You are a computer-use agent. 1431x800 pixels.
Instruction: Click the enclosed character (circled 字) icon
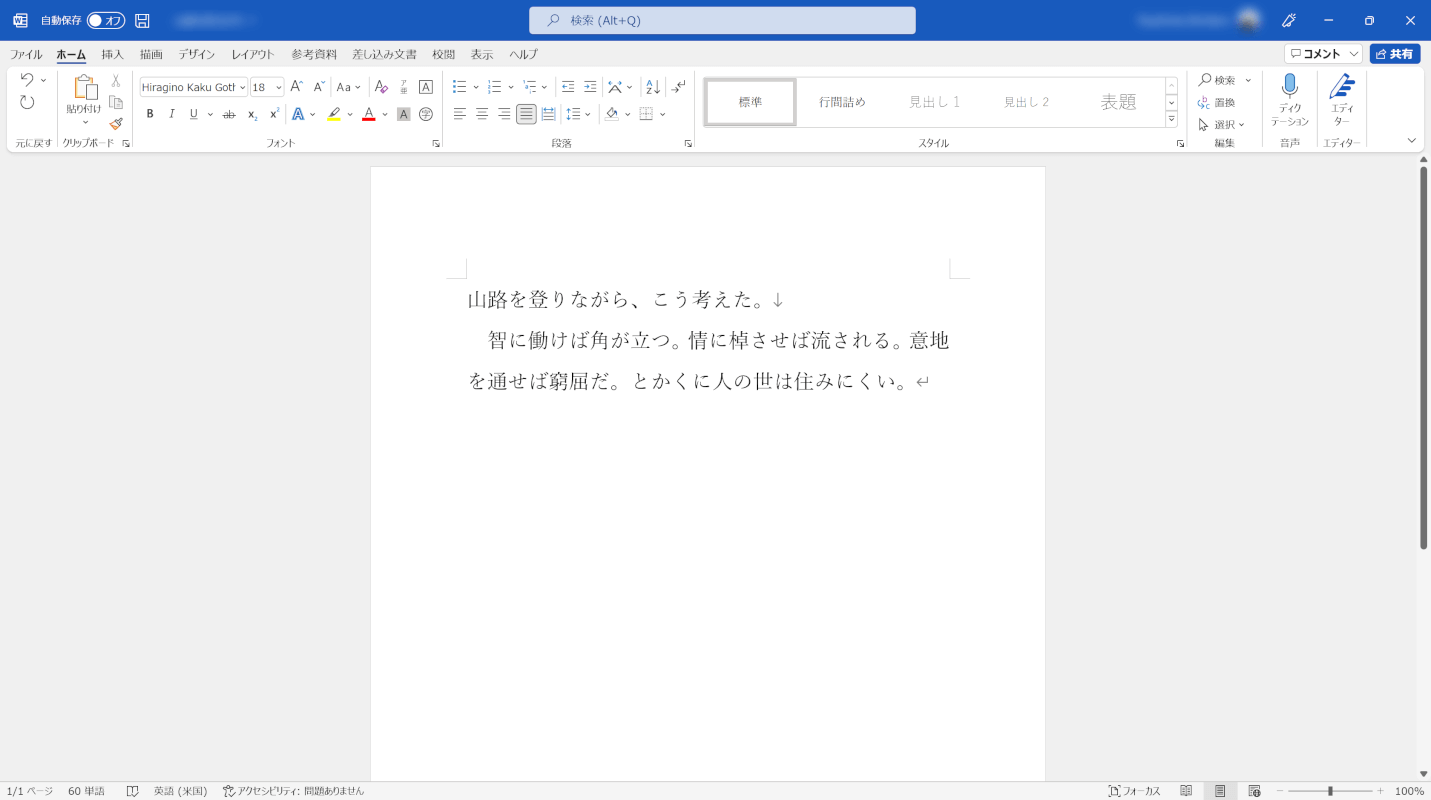click(x=426, y=114)
